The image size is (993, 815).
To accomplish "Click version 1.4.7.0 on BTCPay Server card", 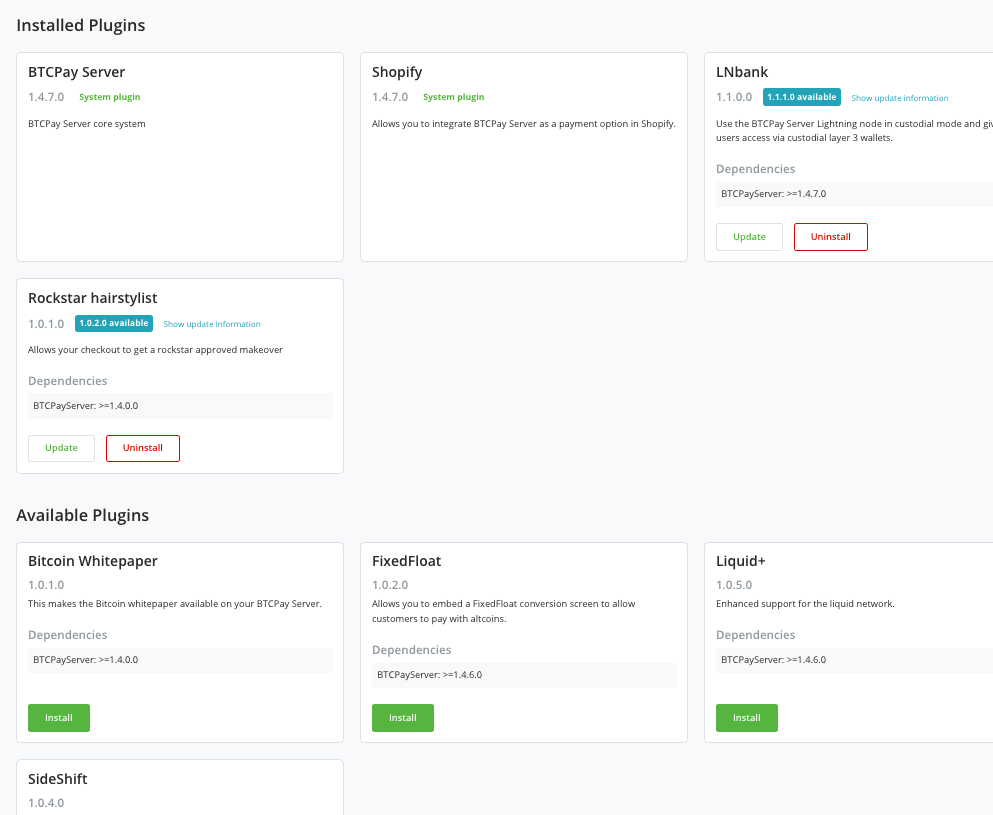I will click(46, 97).
